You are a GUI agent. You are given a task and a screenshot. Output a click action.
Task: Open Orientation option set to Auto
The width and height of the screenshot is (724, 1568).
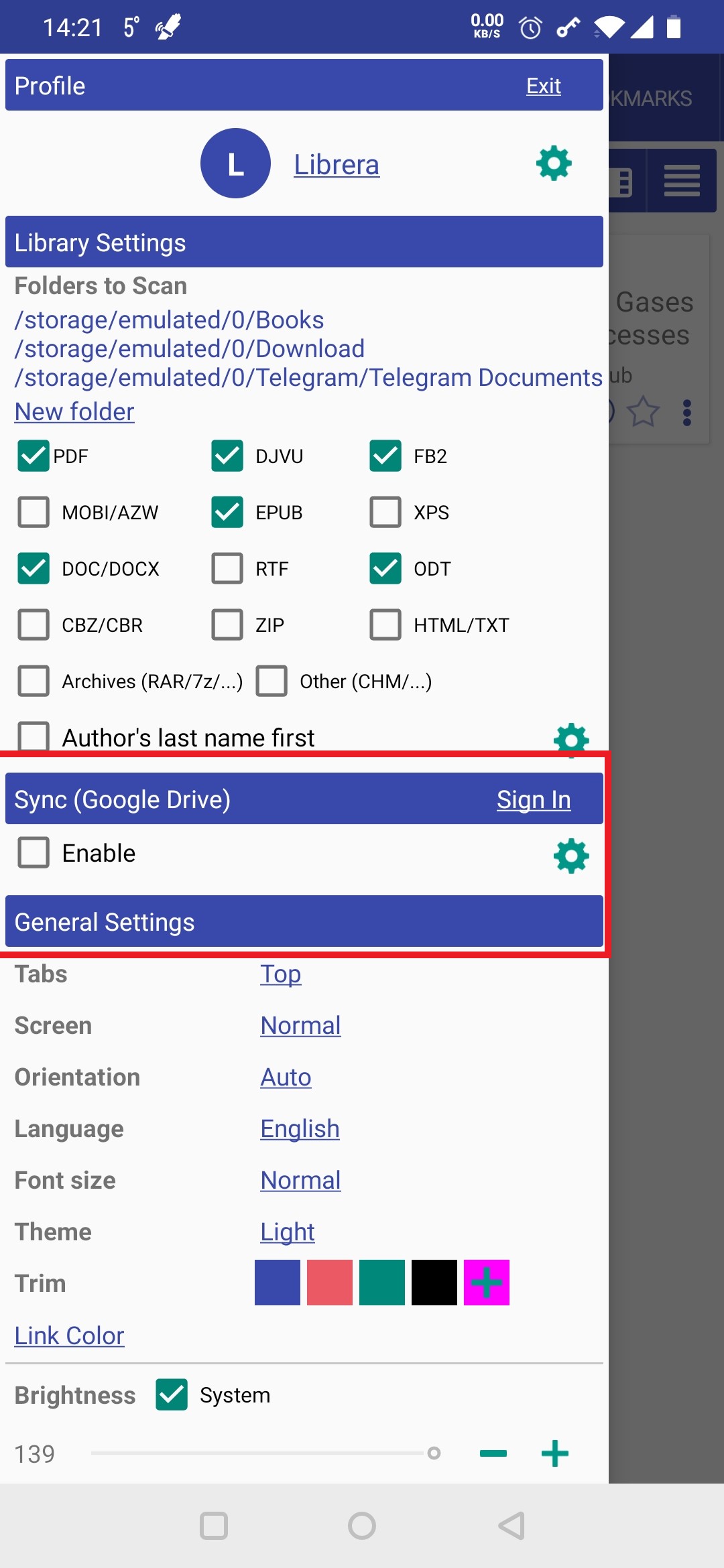[x=286, y=1077]
